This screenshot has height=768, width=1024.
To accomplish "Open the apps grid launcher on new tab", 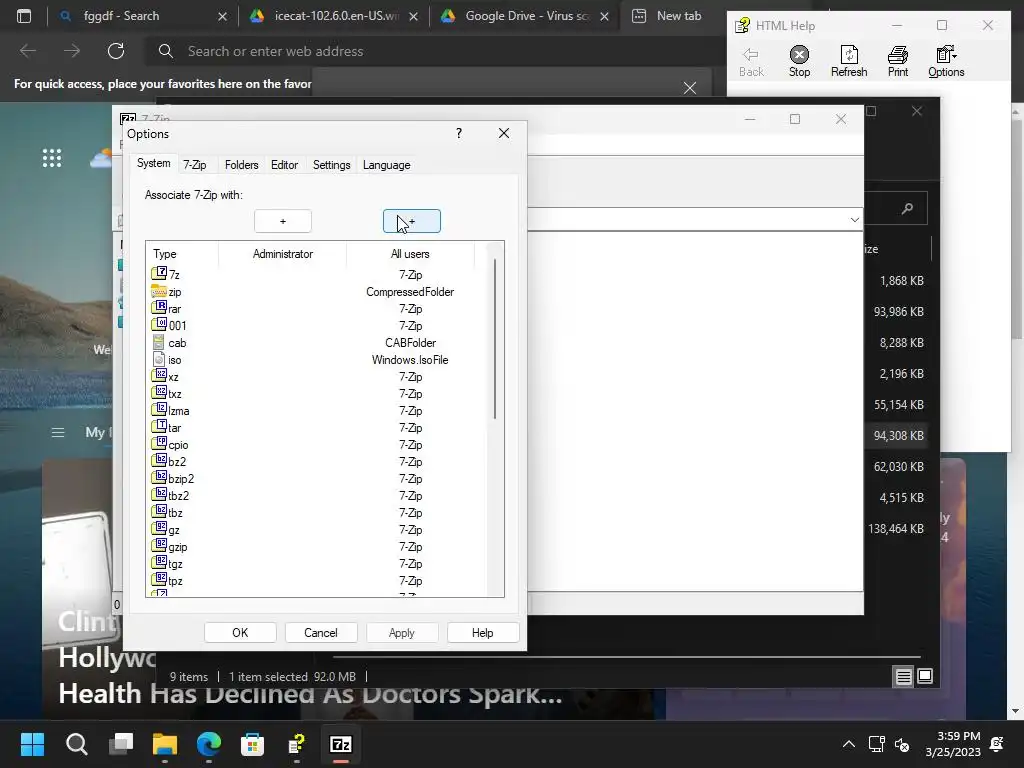I will pos(52,158).
